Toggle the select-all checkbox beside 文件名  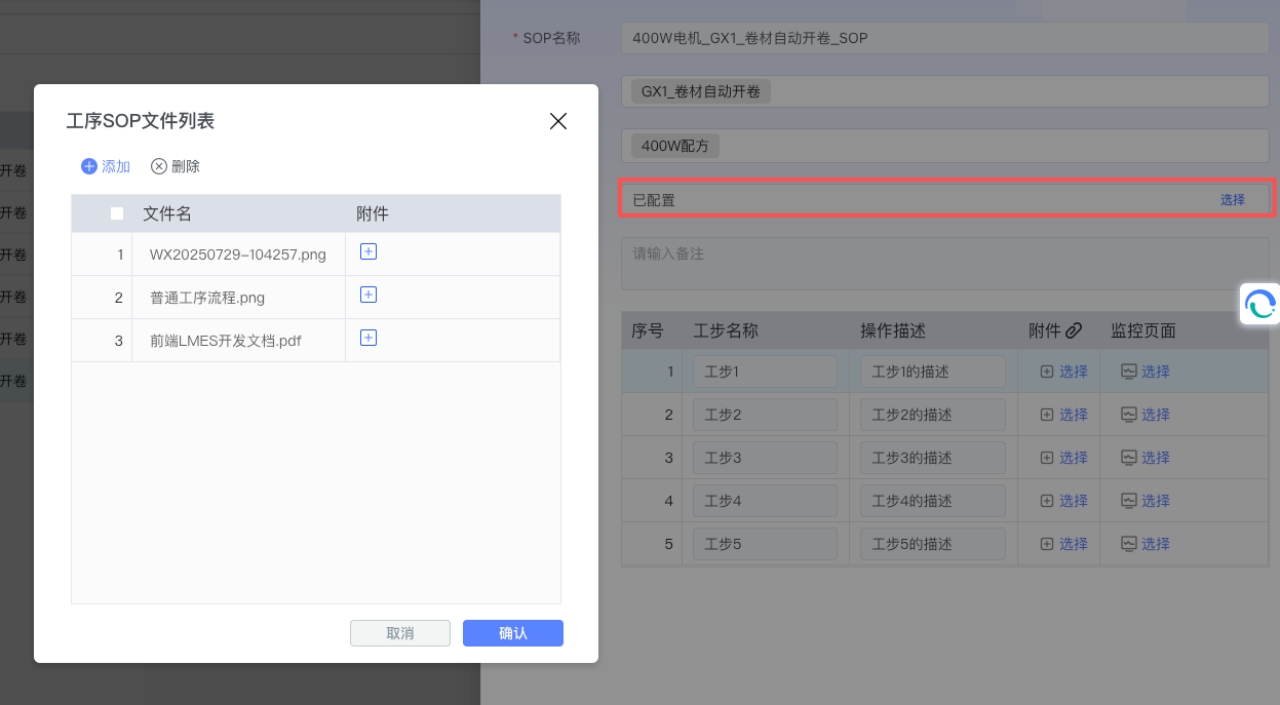pyautogui.click(x=117, y=213)
